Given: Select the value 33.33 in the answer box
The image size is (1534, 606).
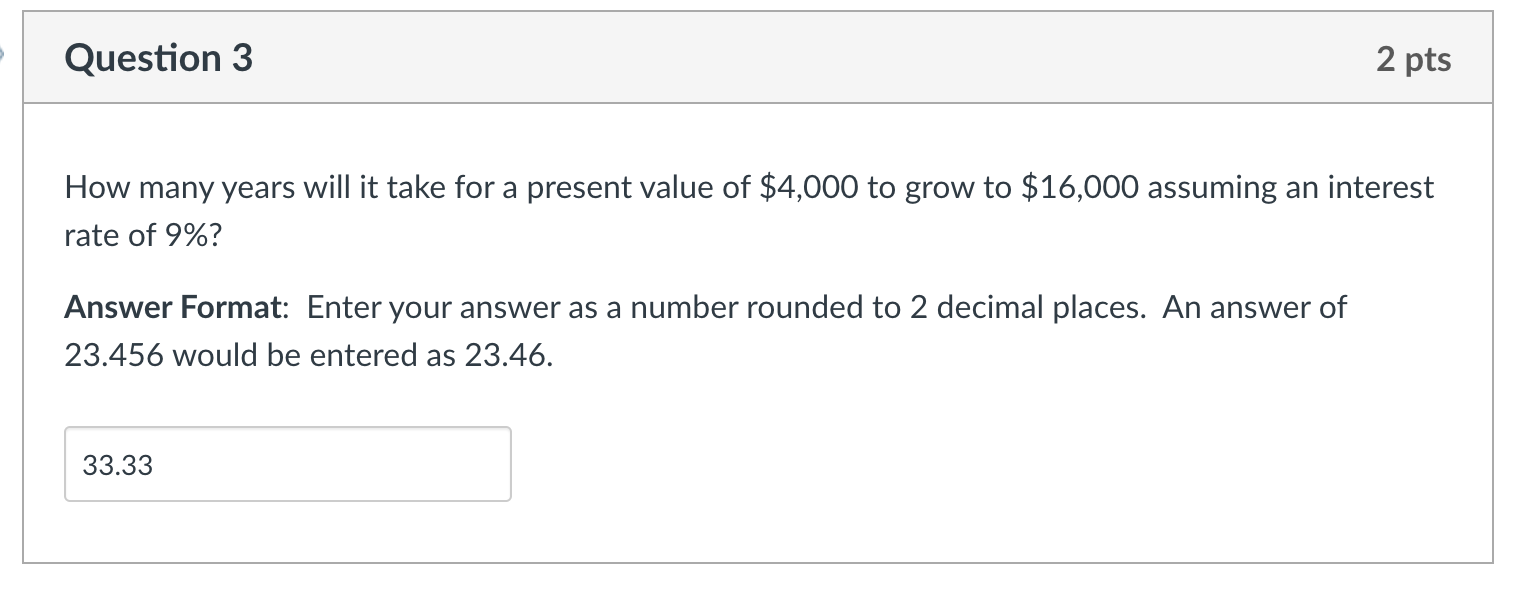Looking at the screenshot, I should point(117,464).
